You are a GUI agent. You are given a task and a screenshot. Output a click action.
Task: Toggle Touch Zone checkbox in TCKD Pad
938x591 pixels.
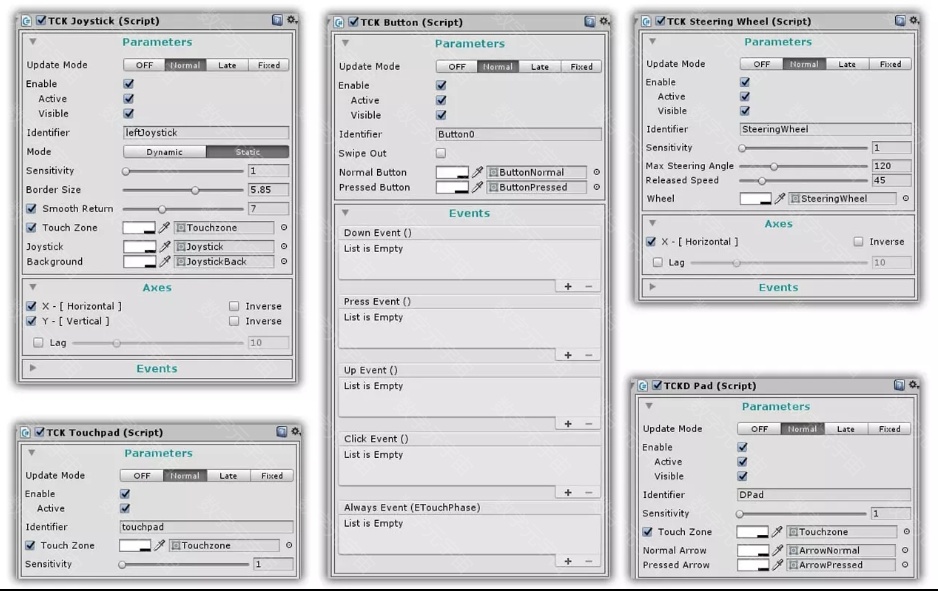[x=647, y=531]
